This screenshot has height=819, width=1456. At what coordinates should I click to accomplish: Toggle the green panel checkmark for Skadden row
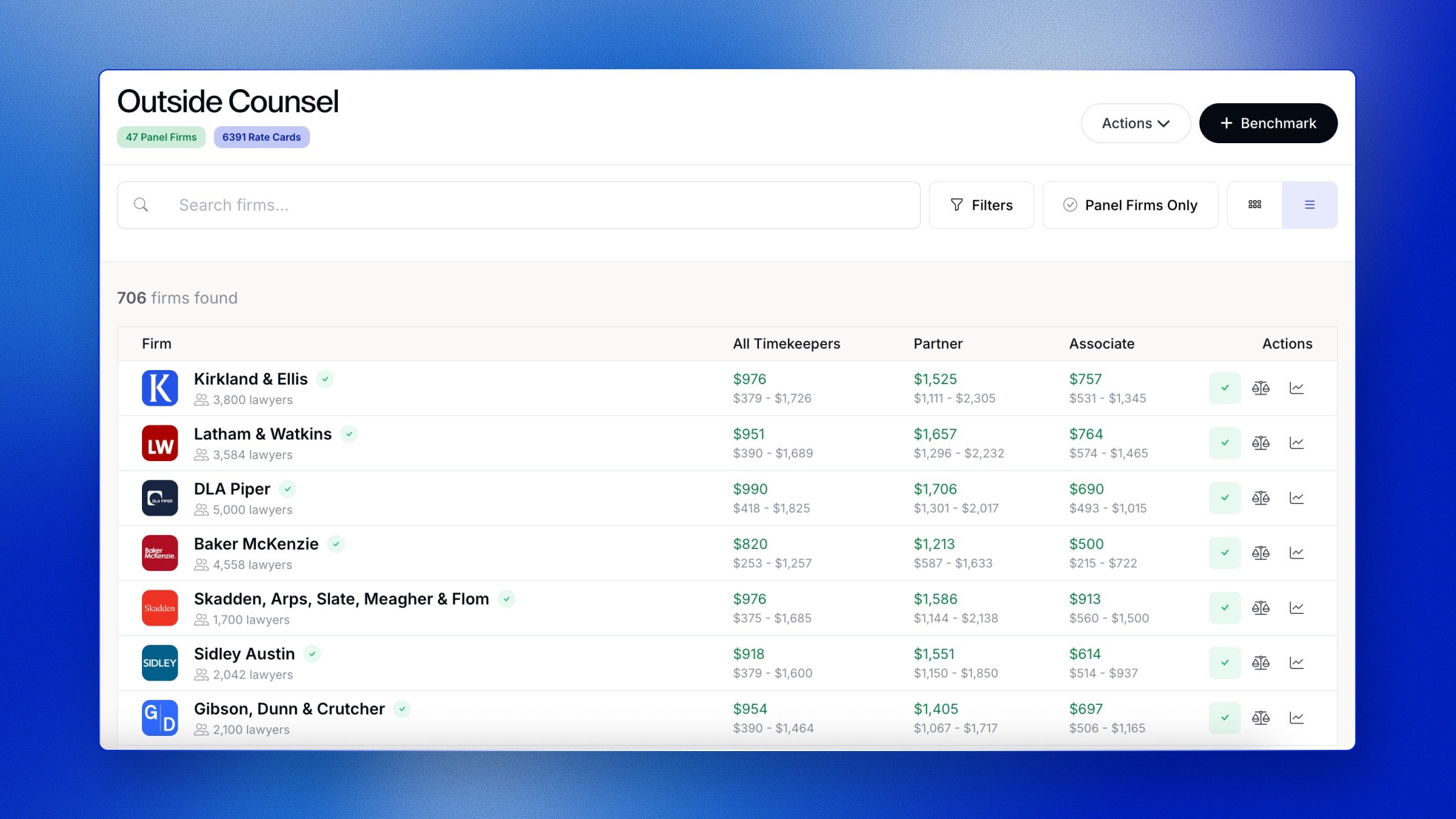coord(1224,608)
